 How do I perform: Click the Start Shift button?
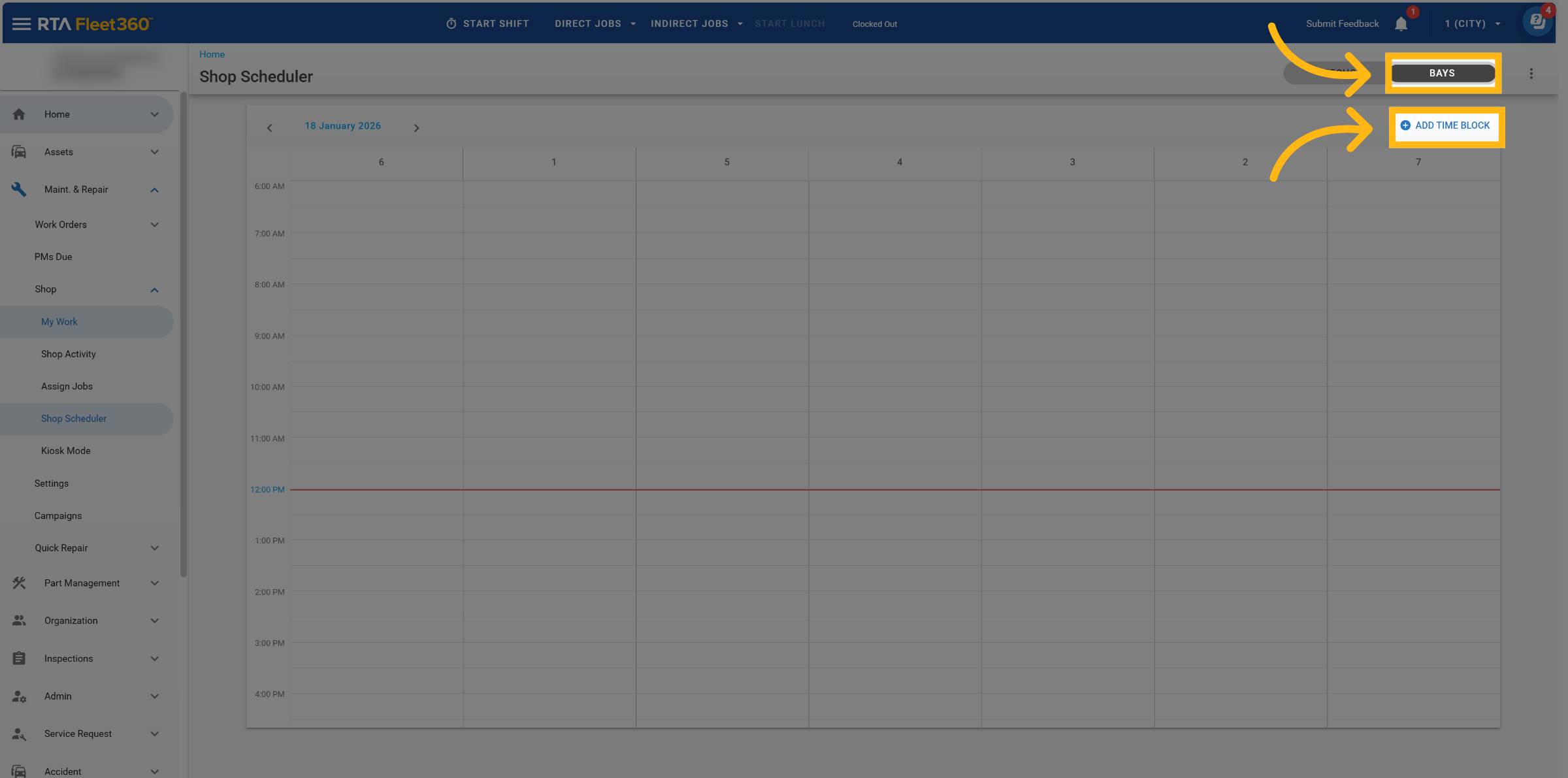click(487, 24)
